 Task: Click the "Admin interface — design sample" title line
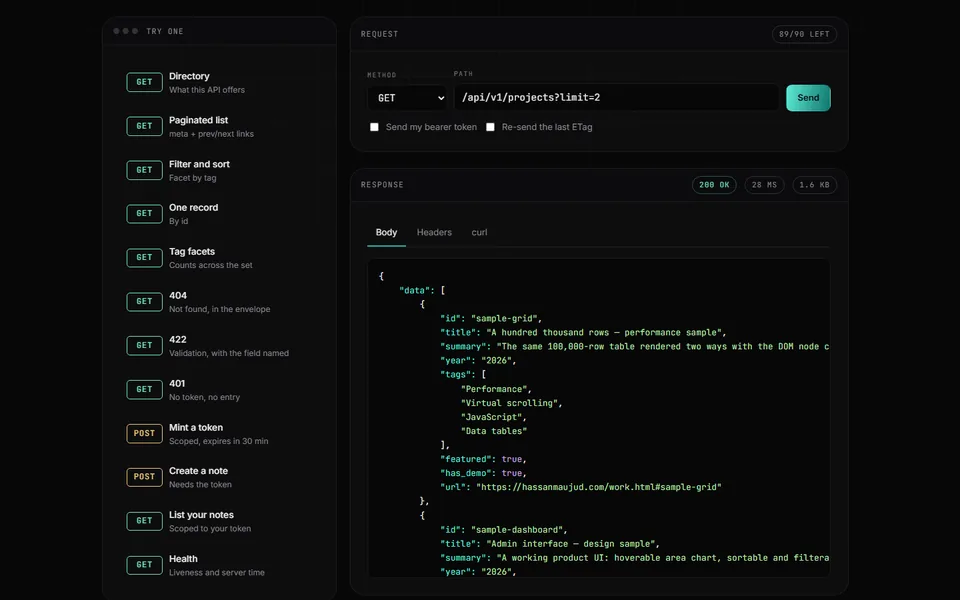[x=550, y=544]
